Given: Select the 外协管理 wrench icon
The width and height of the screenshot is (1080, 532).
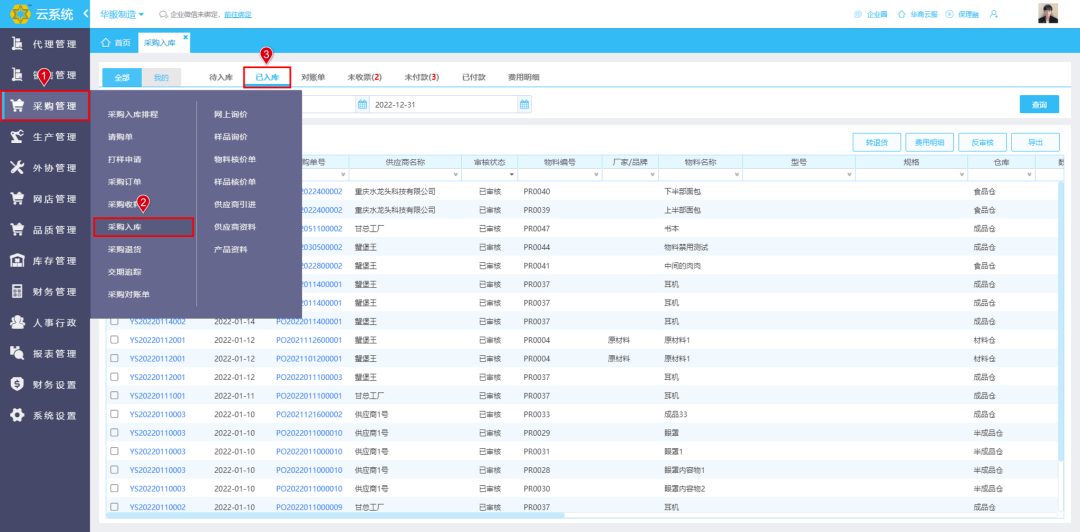Looking at the screenshot, I should click(17, 168).
